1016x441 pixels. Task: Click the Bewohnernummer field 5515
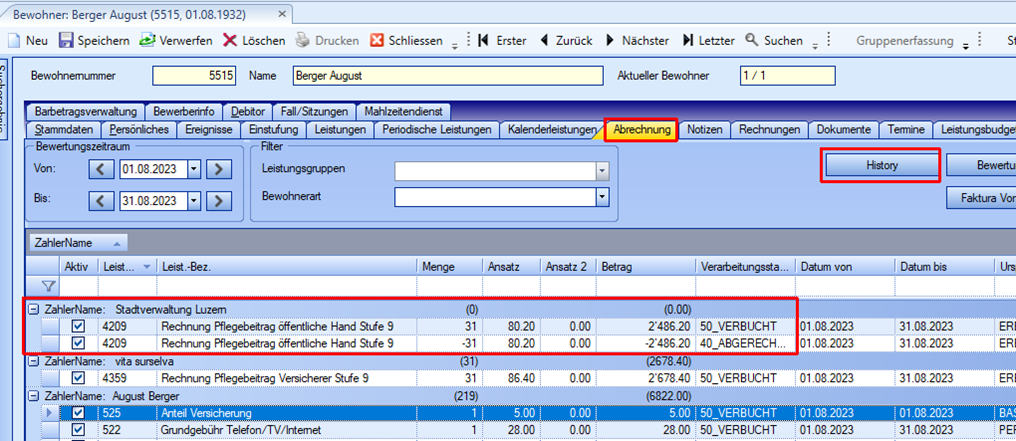pyautogui.click(x=194, y=76)
